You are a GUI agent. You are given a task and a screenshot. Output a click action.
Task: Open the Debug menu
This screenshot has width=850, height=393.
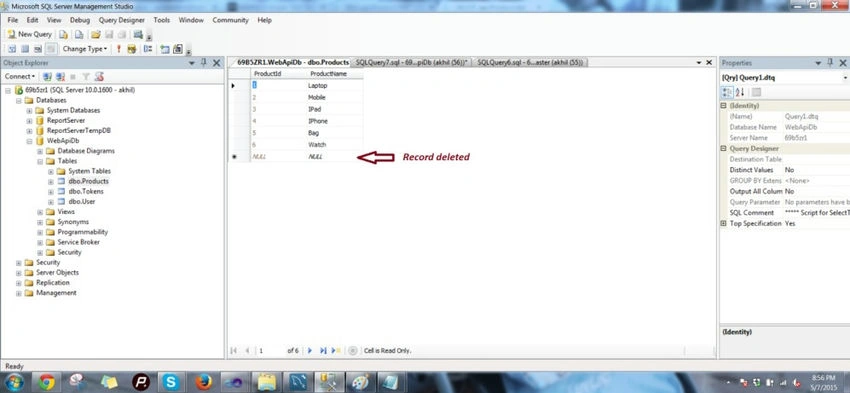click(80, 20)
